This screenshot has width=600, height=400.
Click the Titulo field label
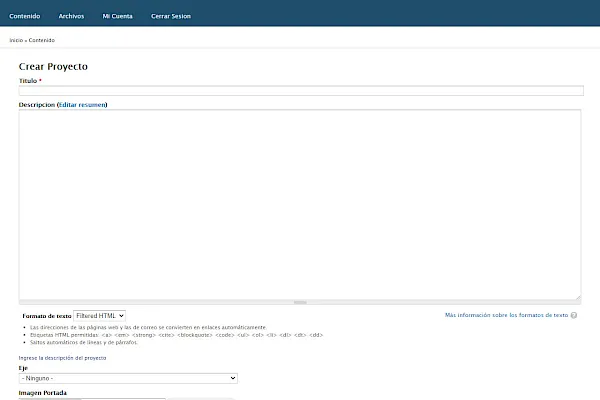[x=28, y=81]
